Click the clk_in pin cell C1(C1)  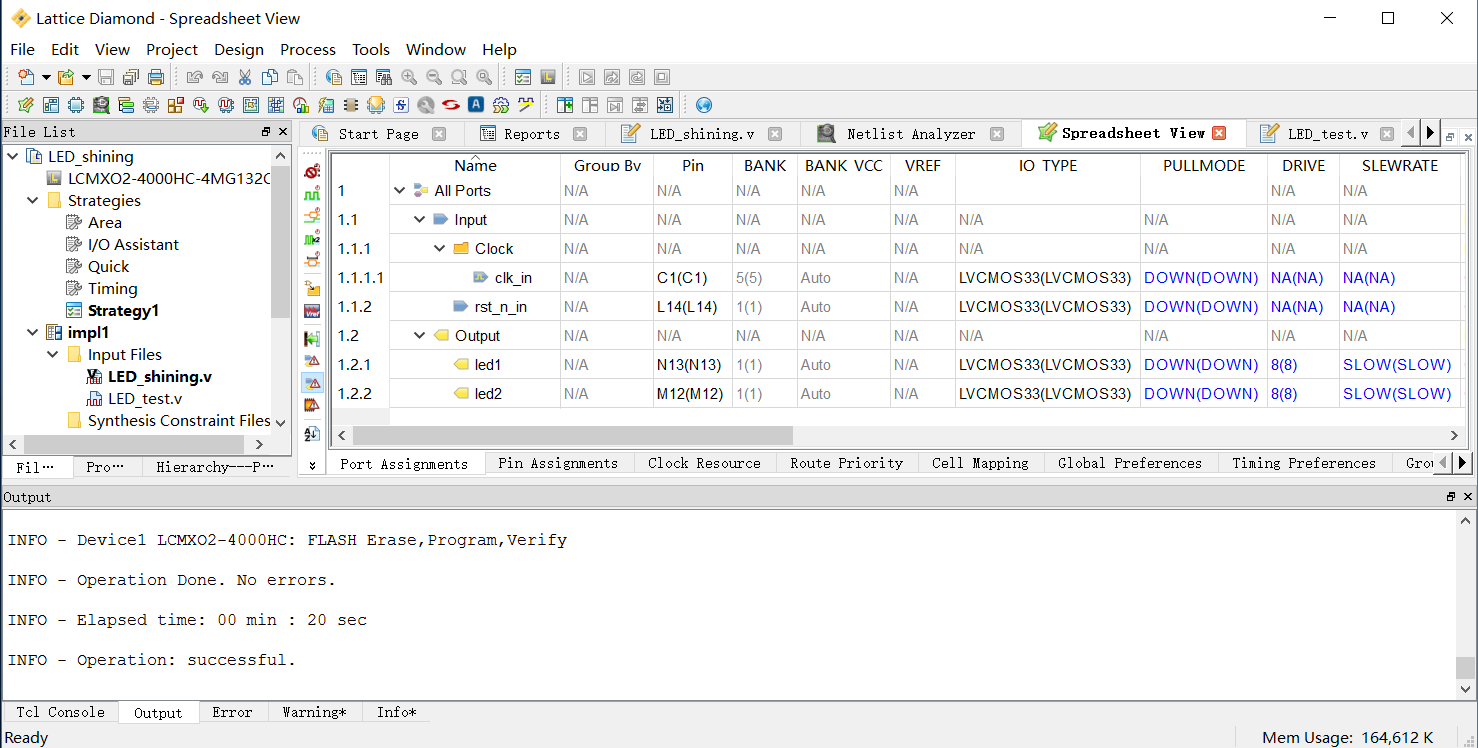pyautogui.click(x=693, y=277)
